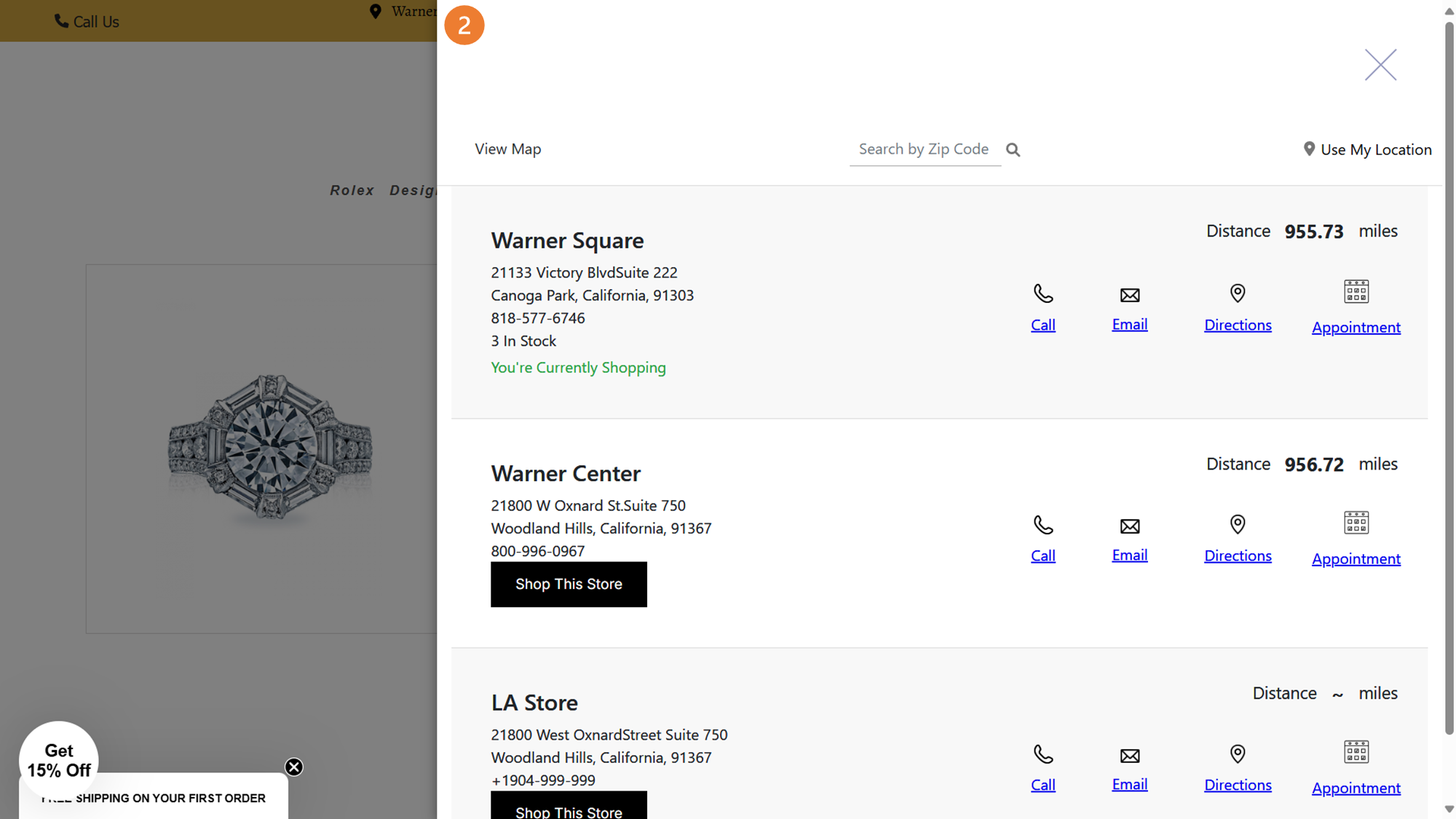Click View Map
The height and width of the screenshot is (819, 1456).
tap(507, 149)
